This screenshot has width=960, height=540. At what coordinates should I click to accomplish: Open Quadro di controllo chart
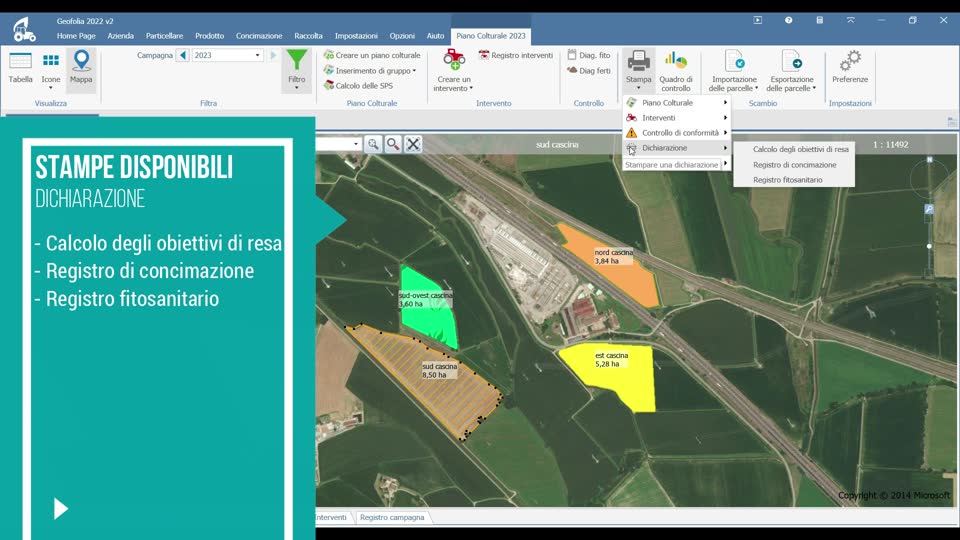(676, 70)
